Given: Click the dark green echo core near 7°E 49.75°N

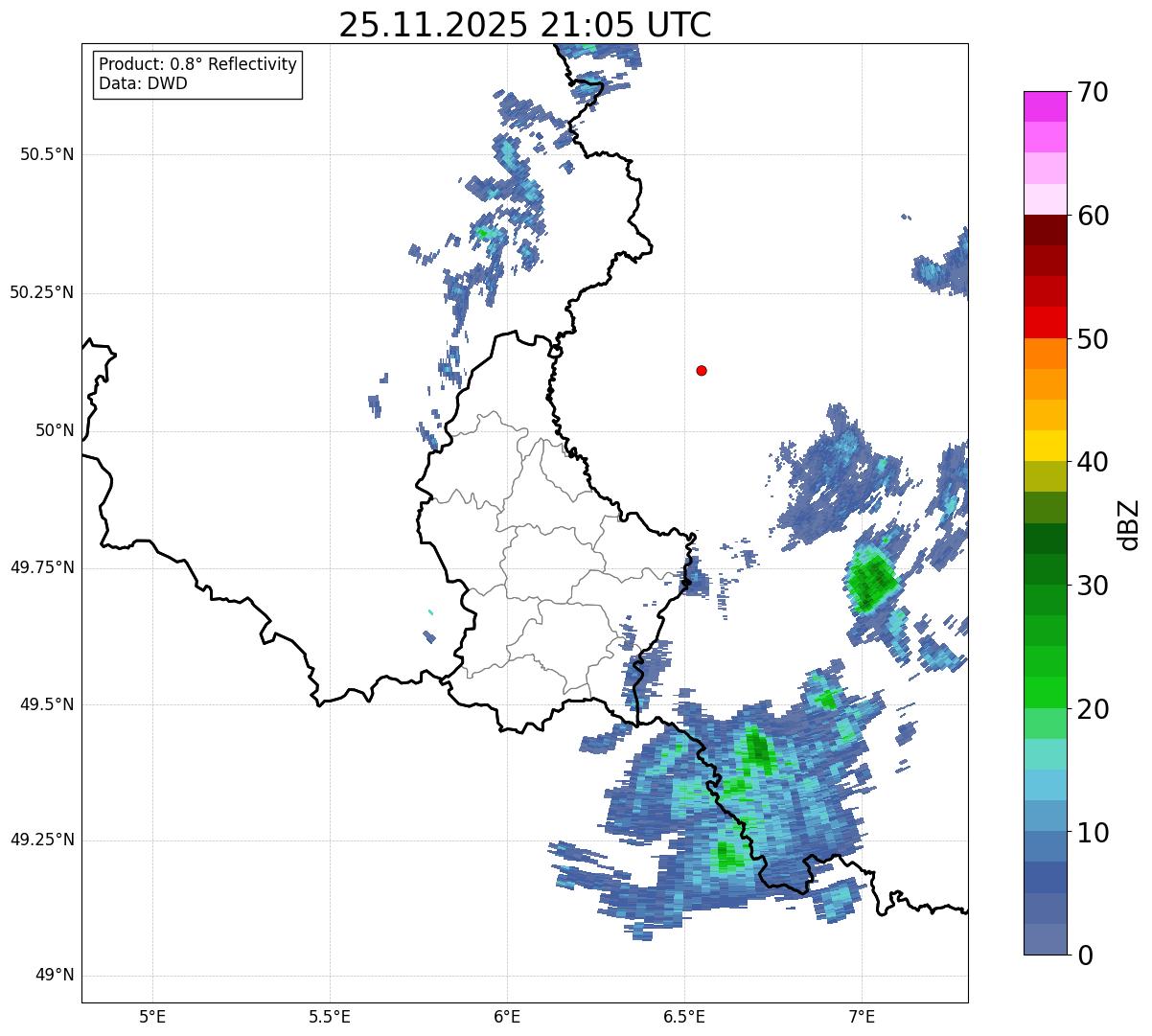Looking at the screenshot, I should pyautogui.click(x=872, y=582).
